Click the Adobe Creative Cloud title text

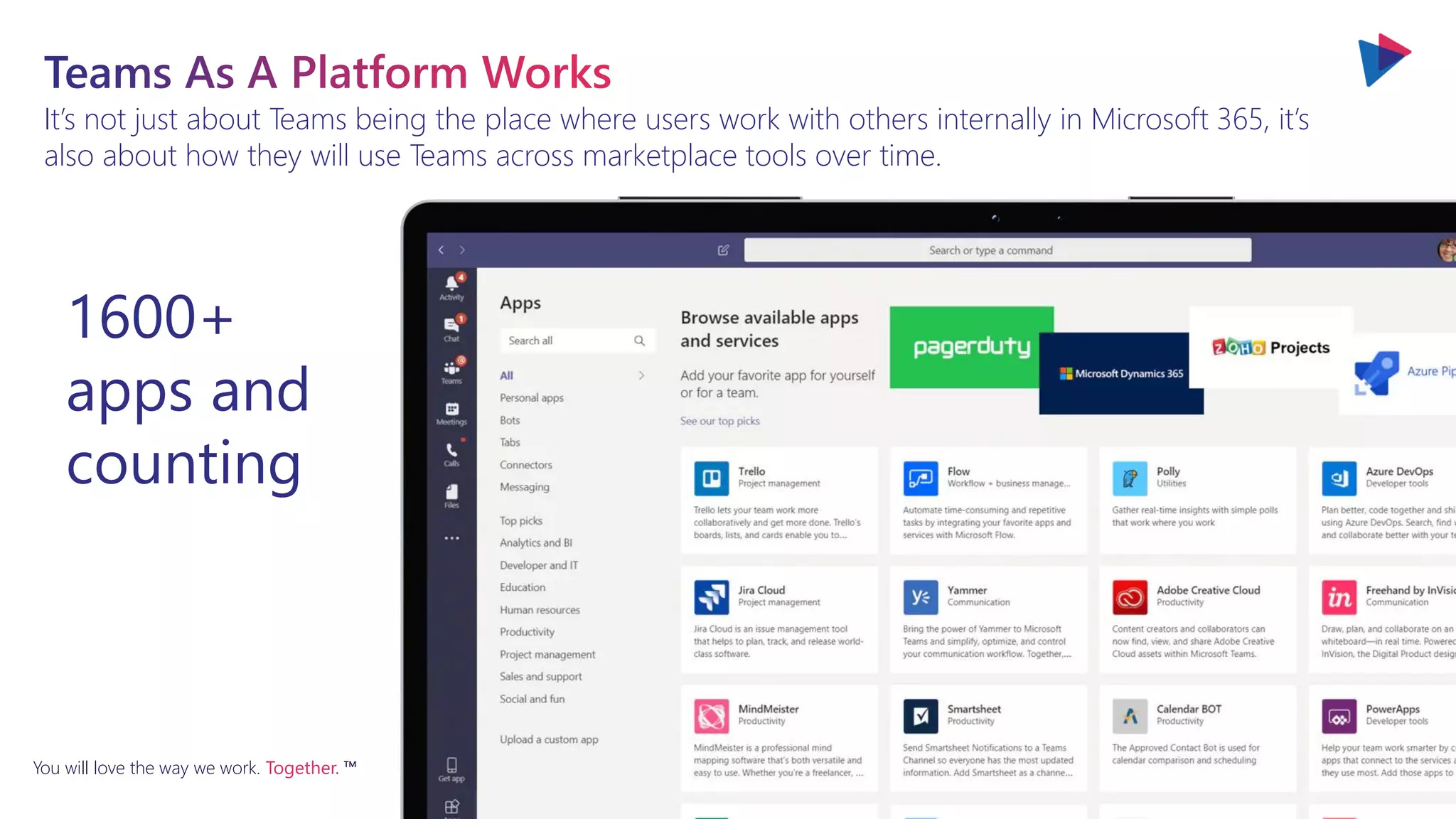1208,590
